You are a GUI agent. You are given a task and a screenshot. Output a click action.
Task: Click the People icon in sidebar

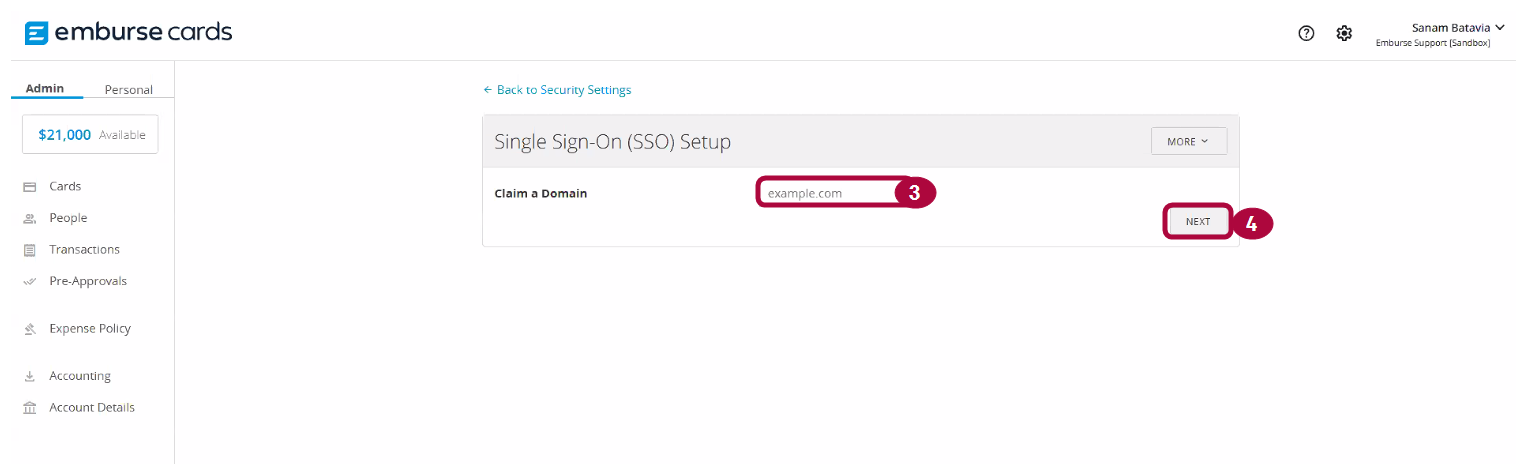(x=30, y=218)
